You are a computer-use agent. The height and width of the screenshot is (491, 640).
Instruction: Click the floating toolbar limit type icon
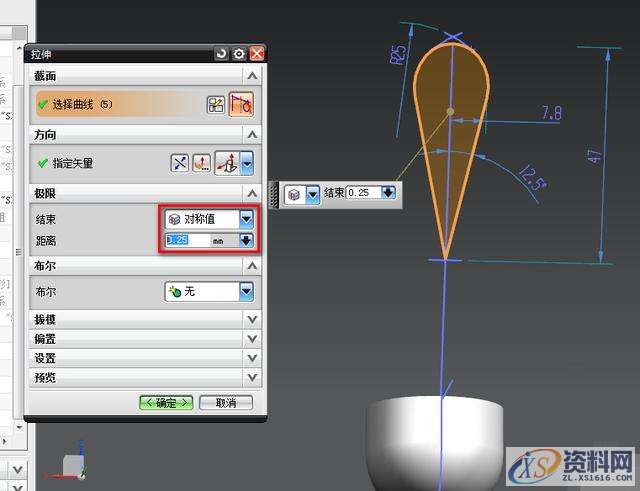[x=296, y=193]
